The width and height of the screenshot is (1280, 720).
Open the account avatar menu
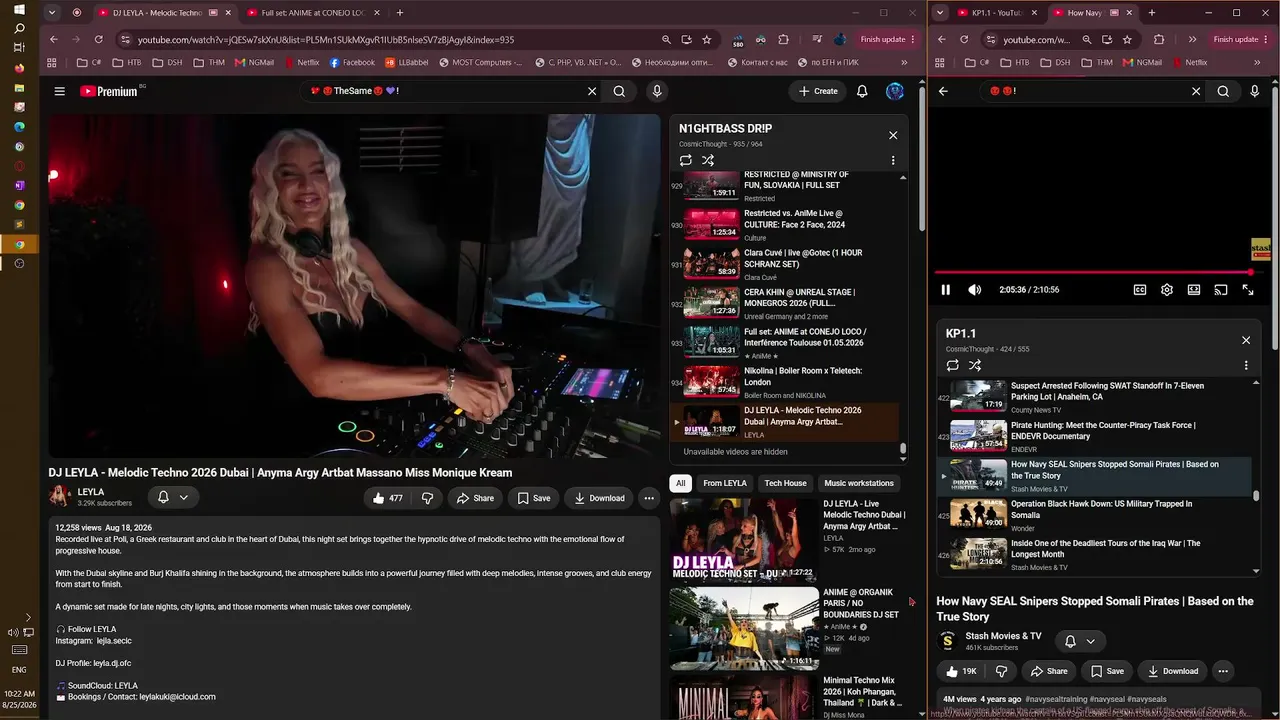click(x=895, y=91)
